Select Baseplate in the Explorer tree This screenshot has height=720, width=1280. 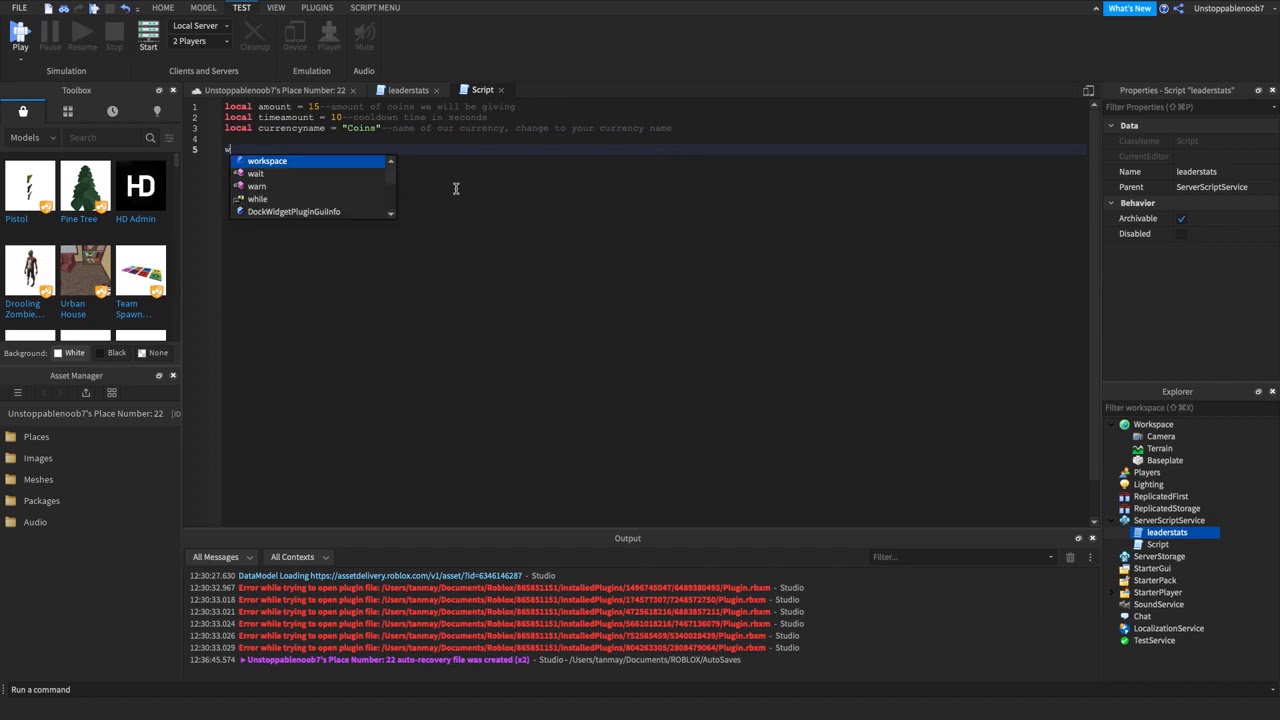pyautogui.click(x=1164, y=461)
